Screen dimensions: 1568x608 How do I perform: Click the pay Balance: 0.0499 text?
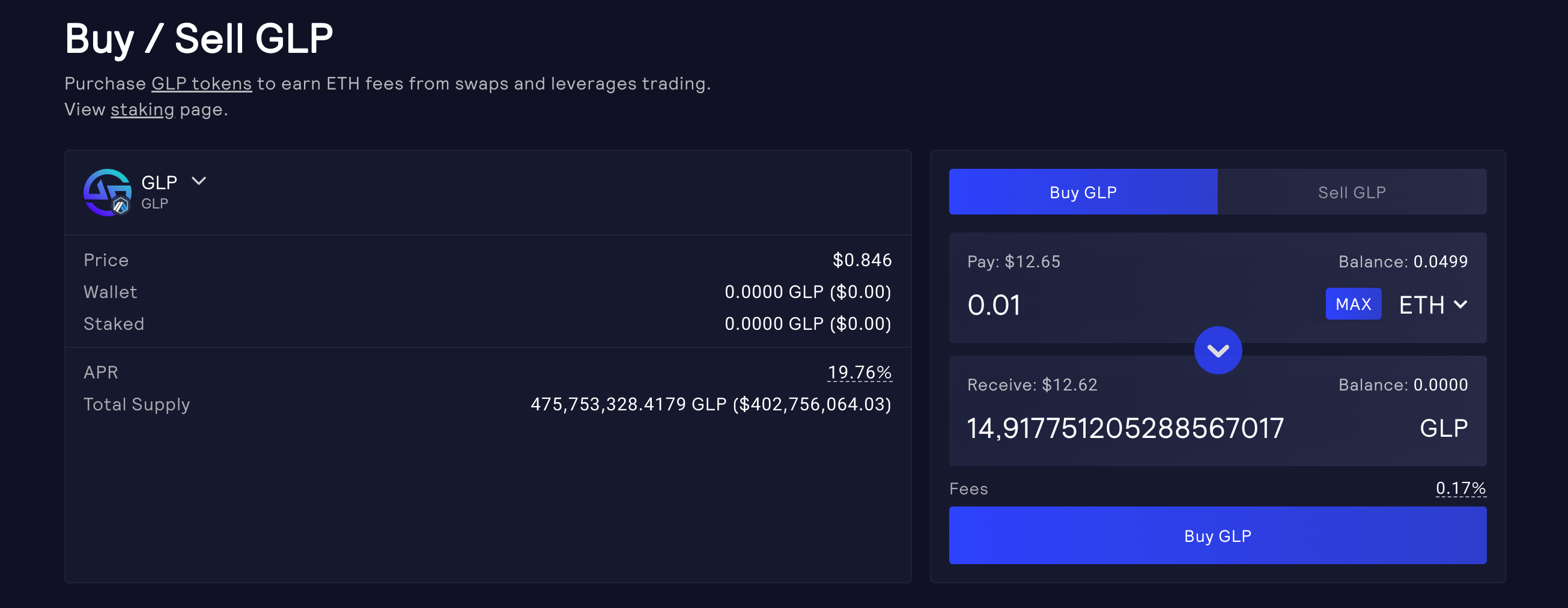click(1403, 262)
